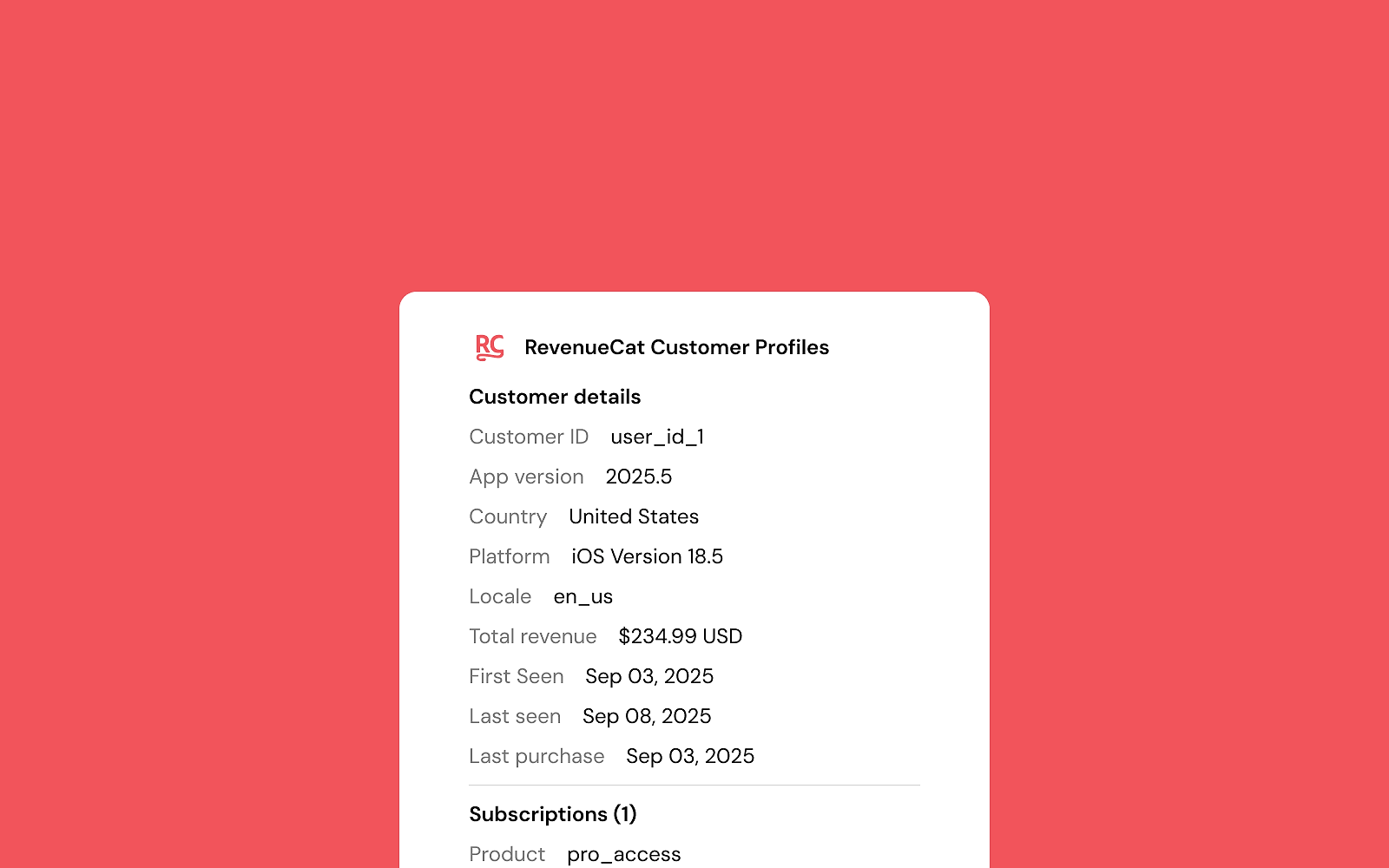Click the RevenueCat RC logo icon

tap(490, 347)
